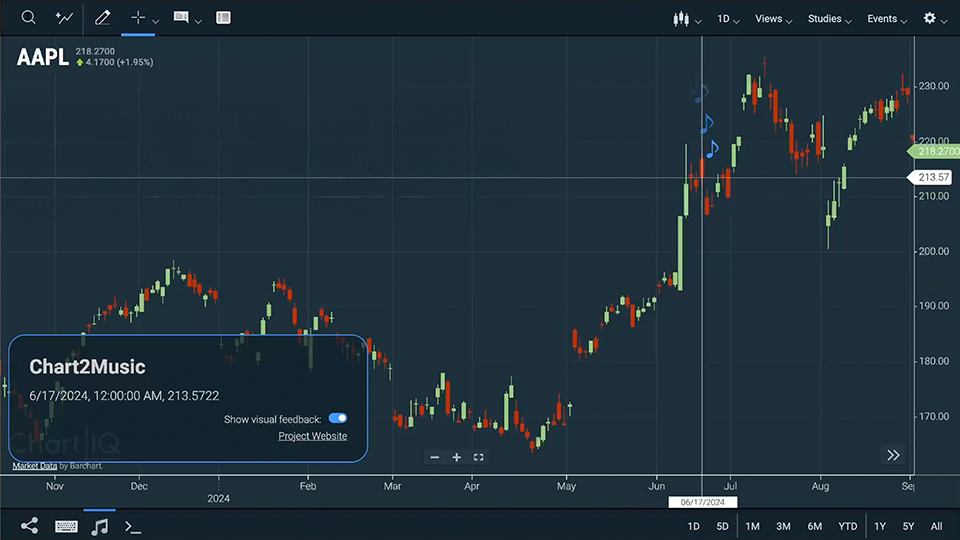960x540 pixels.
Task: Click the chart share icon
Action: (29, 526)
